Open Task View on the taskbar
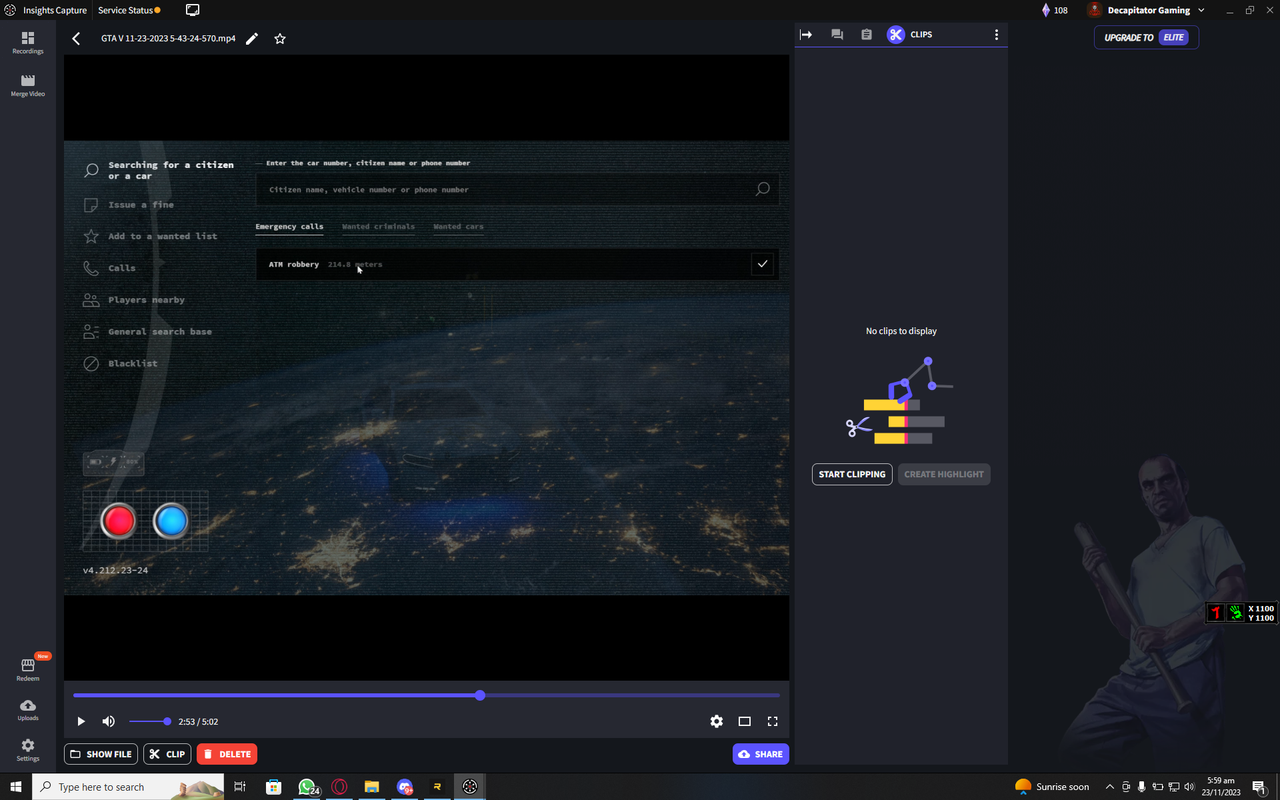 point(240,787)
